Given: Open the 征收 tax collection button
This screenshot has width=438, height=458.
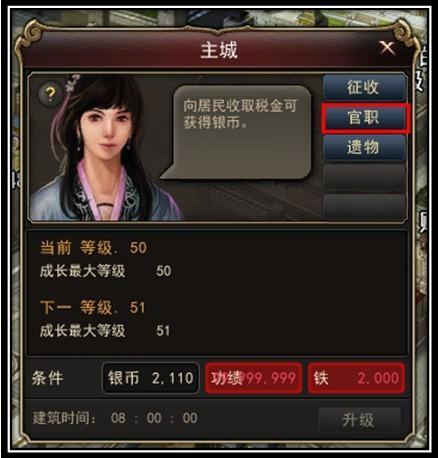Looking at the screenshot, I should point(364,88).
